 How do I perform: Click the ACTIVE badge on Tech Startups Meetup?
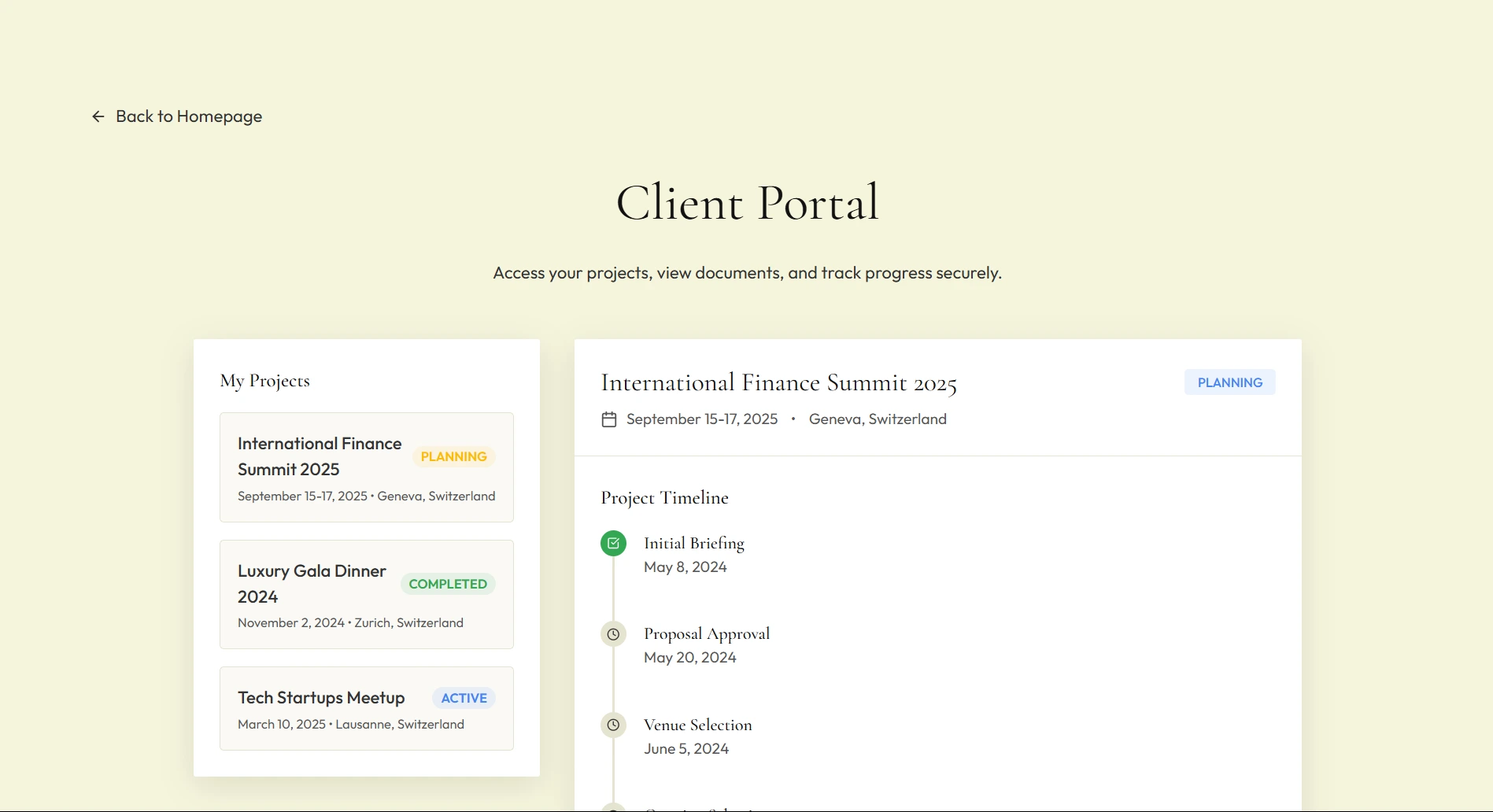(463, 698)
